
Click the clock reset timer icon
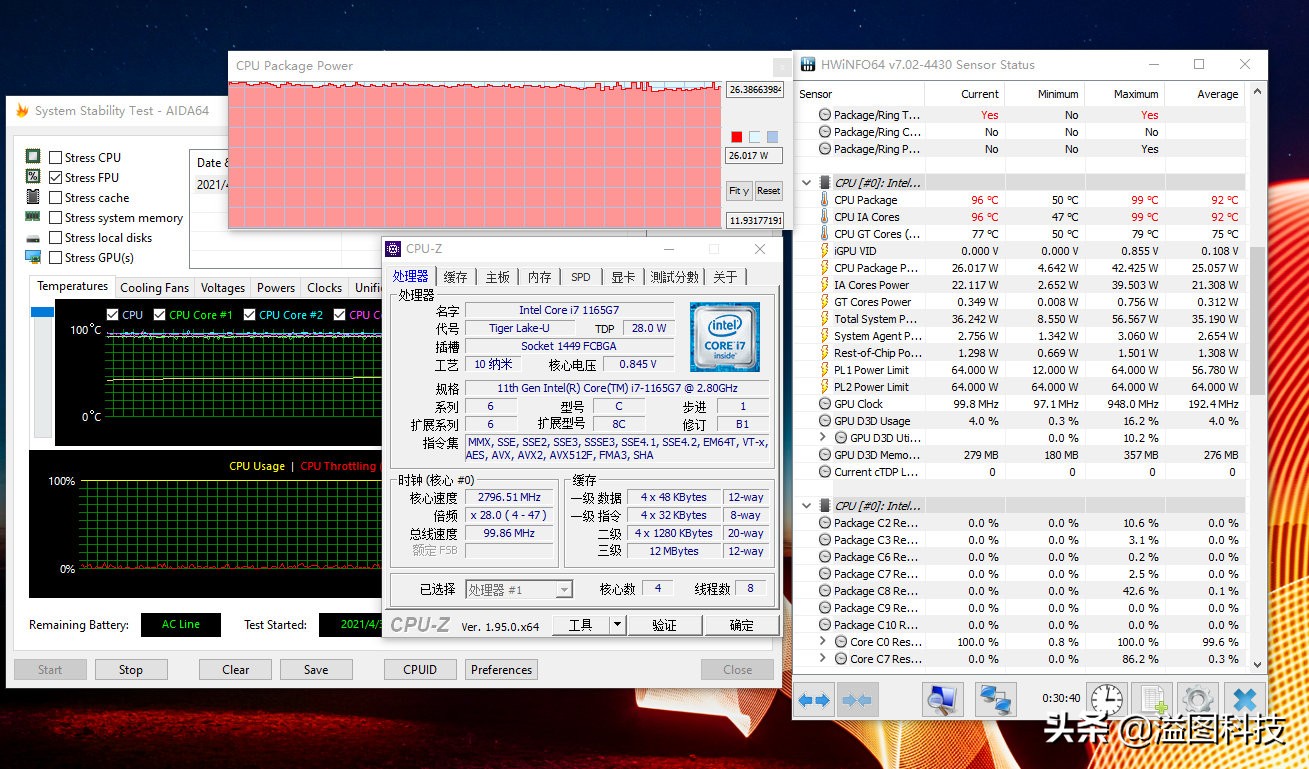pyautogui.click(x=1106, y=699)
